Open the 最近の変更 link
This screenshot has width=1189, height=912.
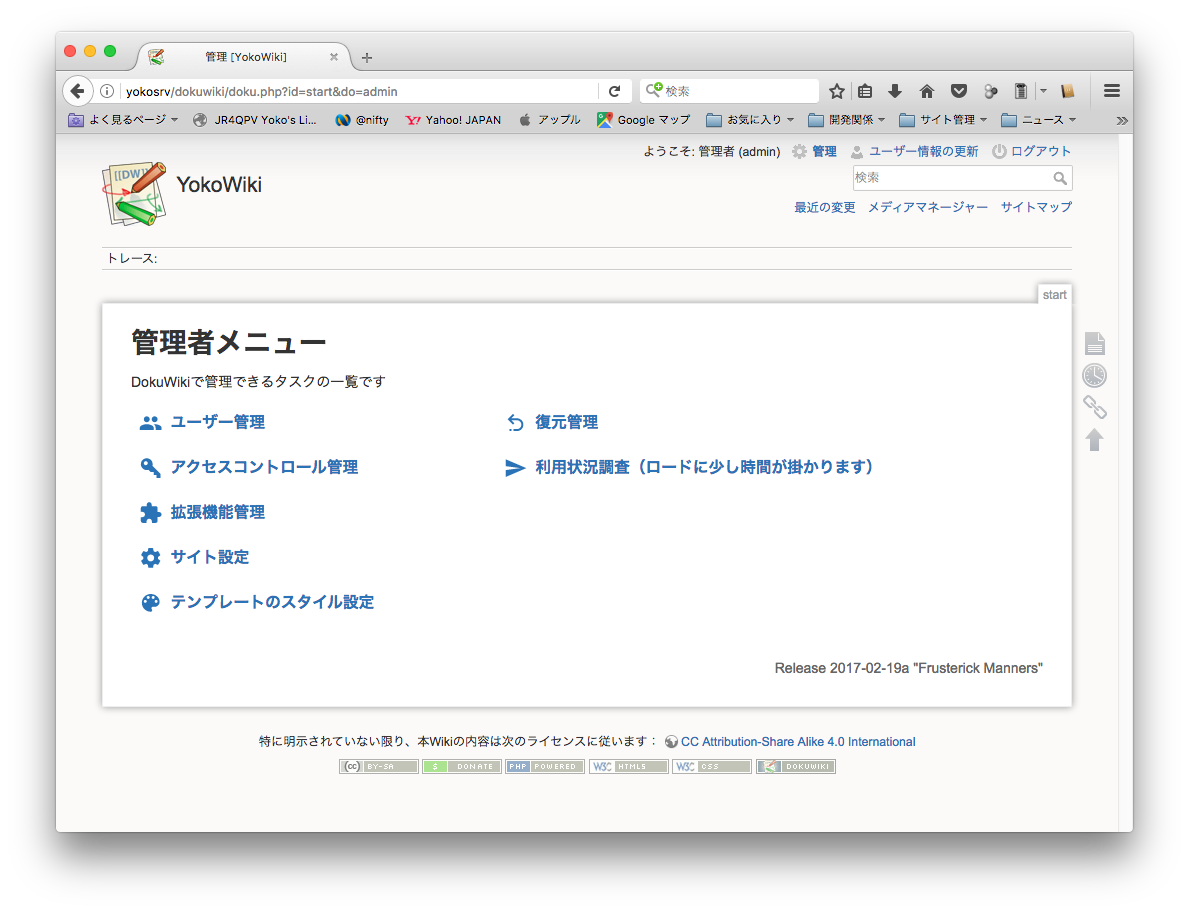pos(824,207)
